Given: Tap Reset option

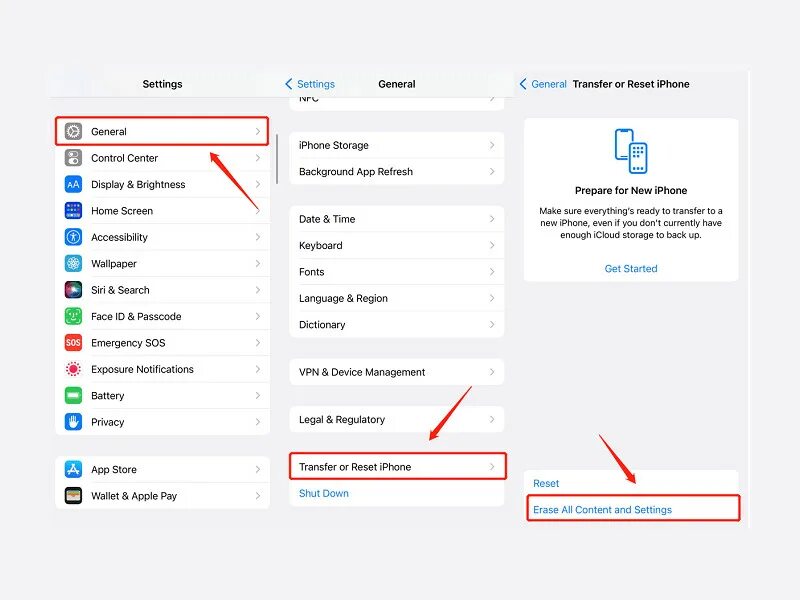Looking at the screenshot, I should tap(546, 483).
